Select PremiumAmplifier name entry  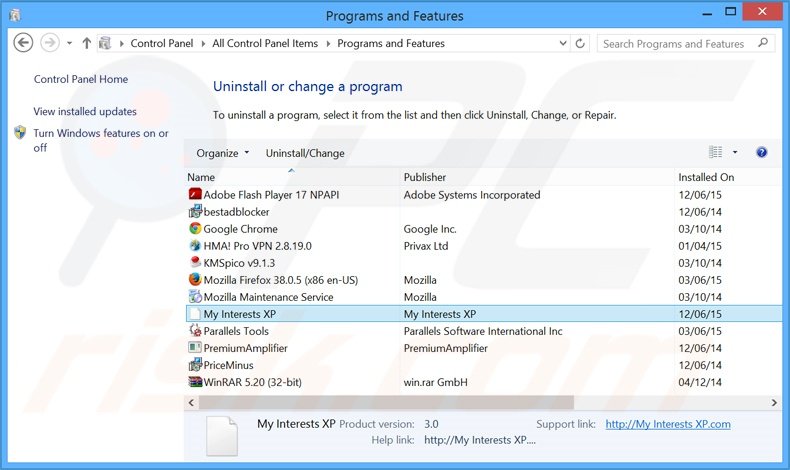pyautogui.click(x=245, y=348)
